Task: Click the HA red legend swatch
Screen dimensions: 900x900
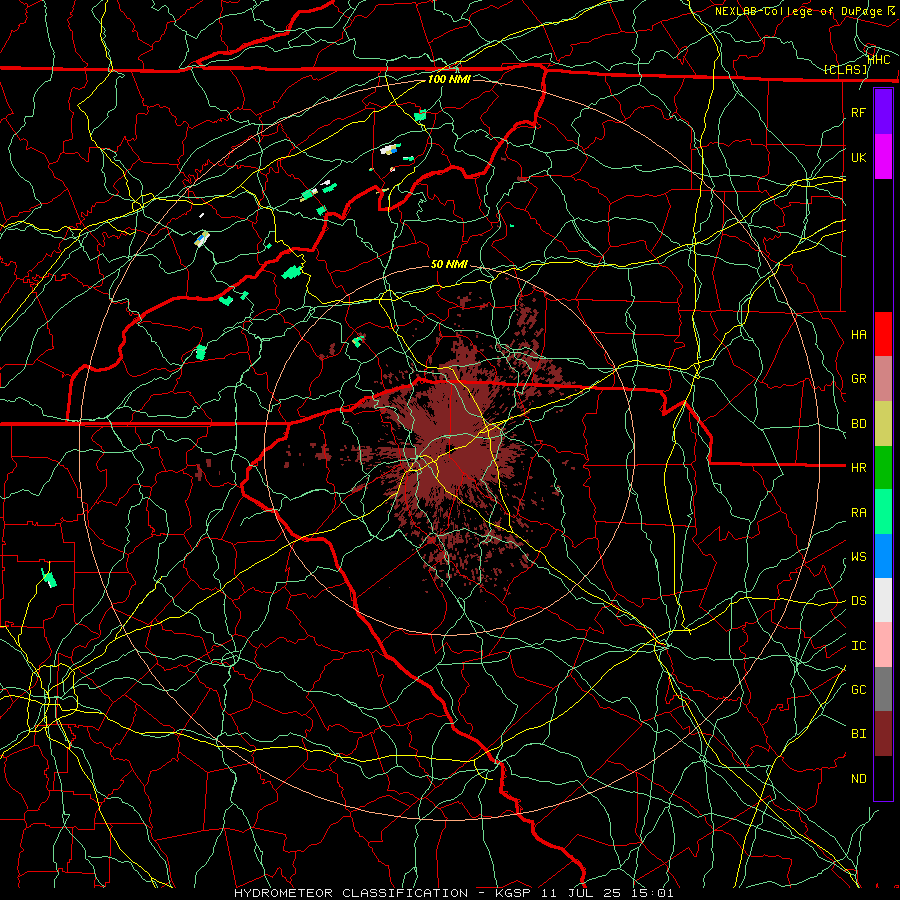Action: [x=883, y=334]
